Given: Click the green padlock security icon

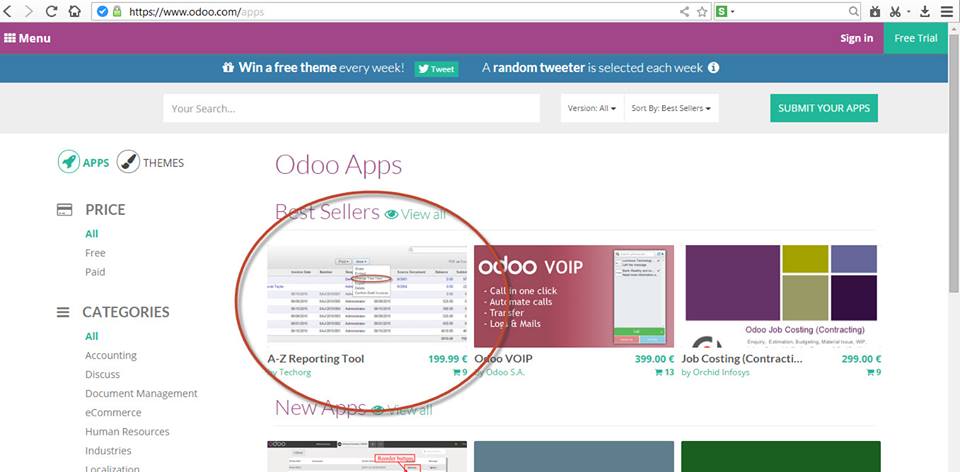Looking at the screenshot, I should [x=118, y=11].
